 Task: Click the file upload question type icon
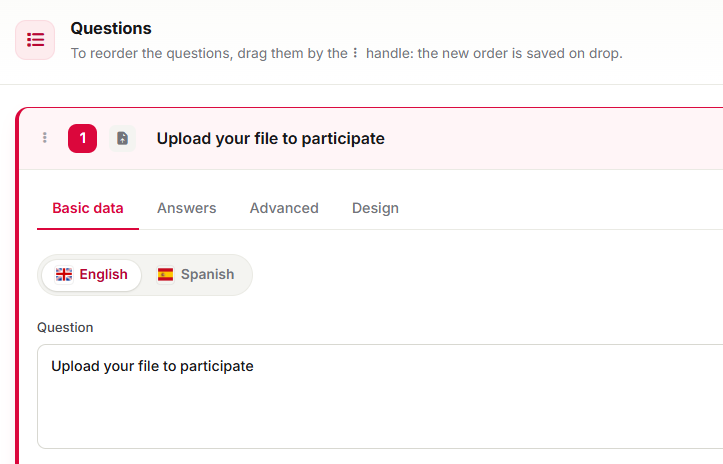(x=122, y=138)
